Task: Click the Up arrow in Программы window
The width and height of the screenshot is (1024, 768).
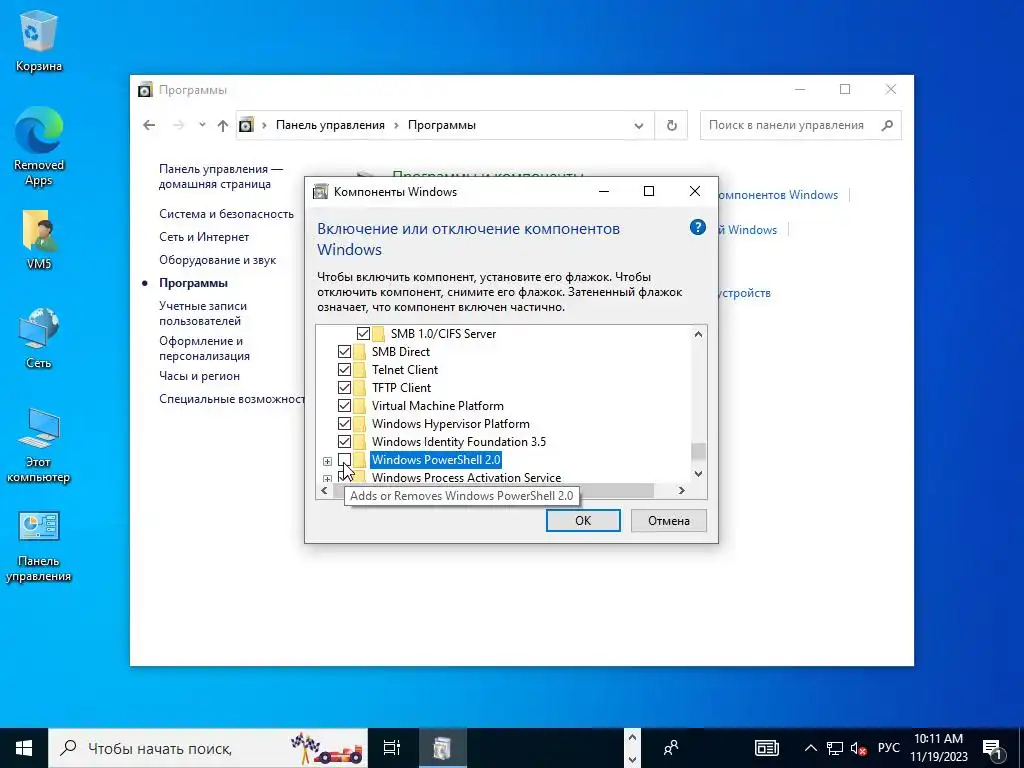Action: (x=223, y=125)
